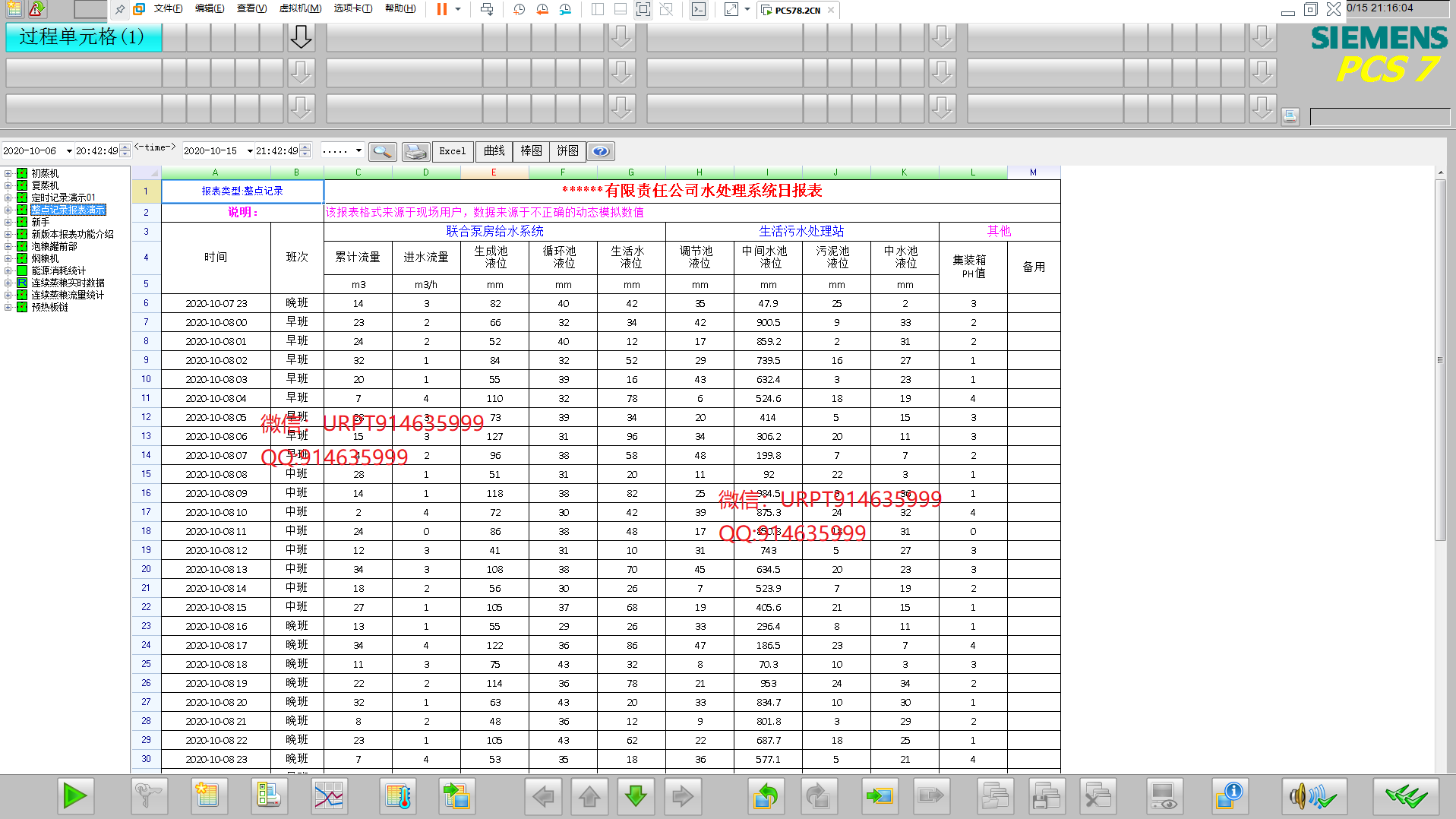The height and width of the screenshot is (819, 1456).
Task: Pause the virtual machine with orange pause icon
Action: coord(441,9)
